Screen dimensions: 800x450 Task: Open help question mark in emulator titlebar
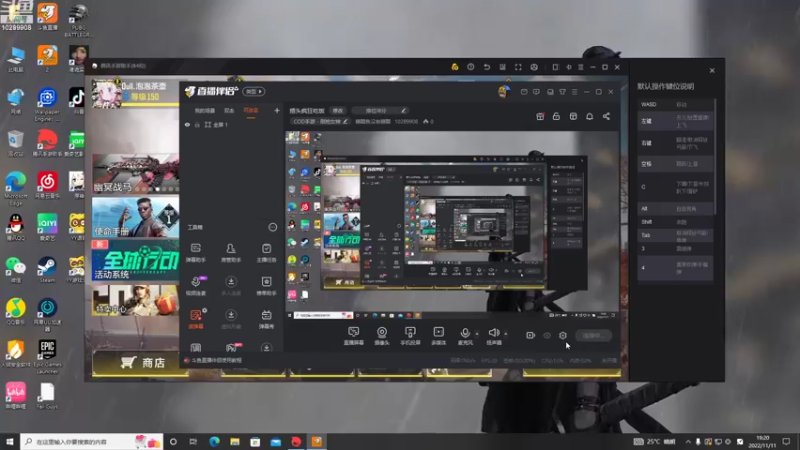[470, 67]
